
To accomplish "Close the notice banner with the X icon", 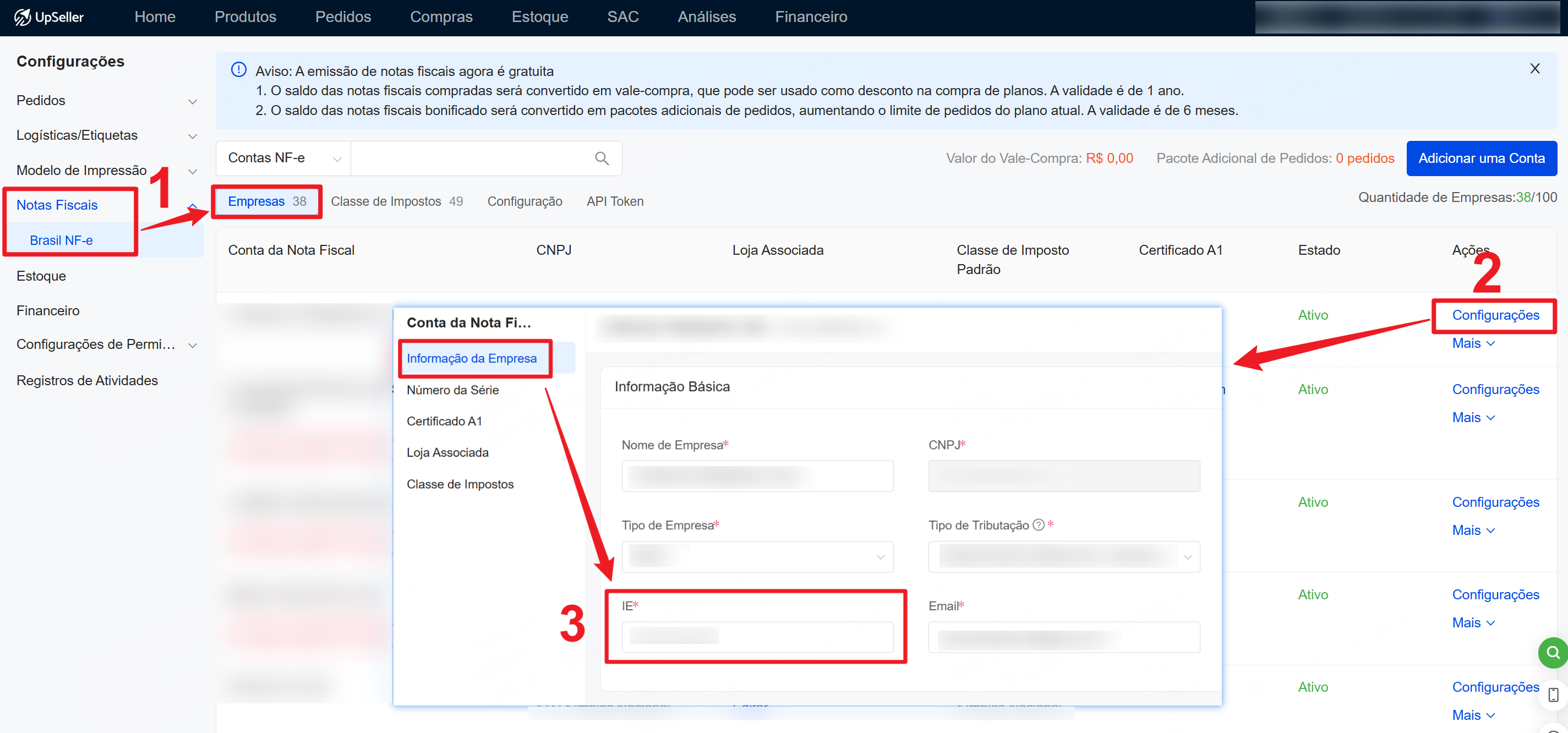I will [x=1534, y=69].
